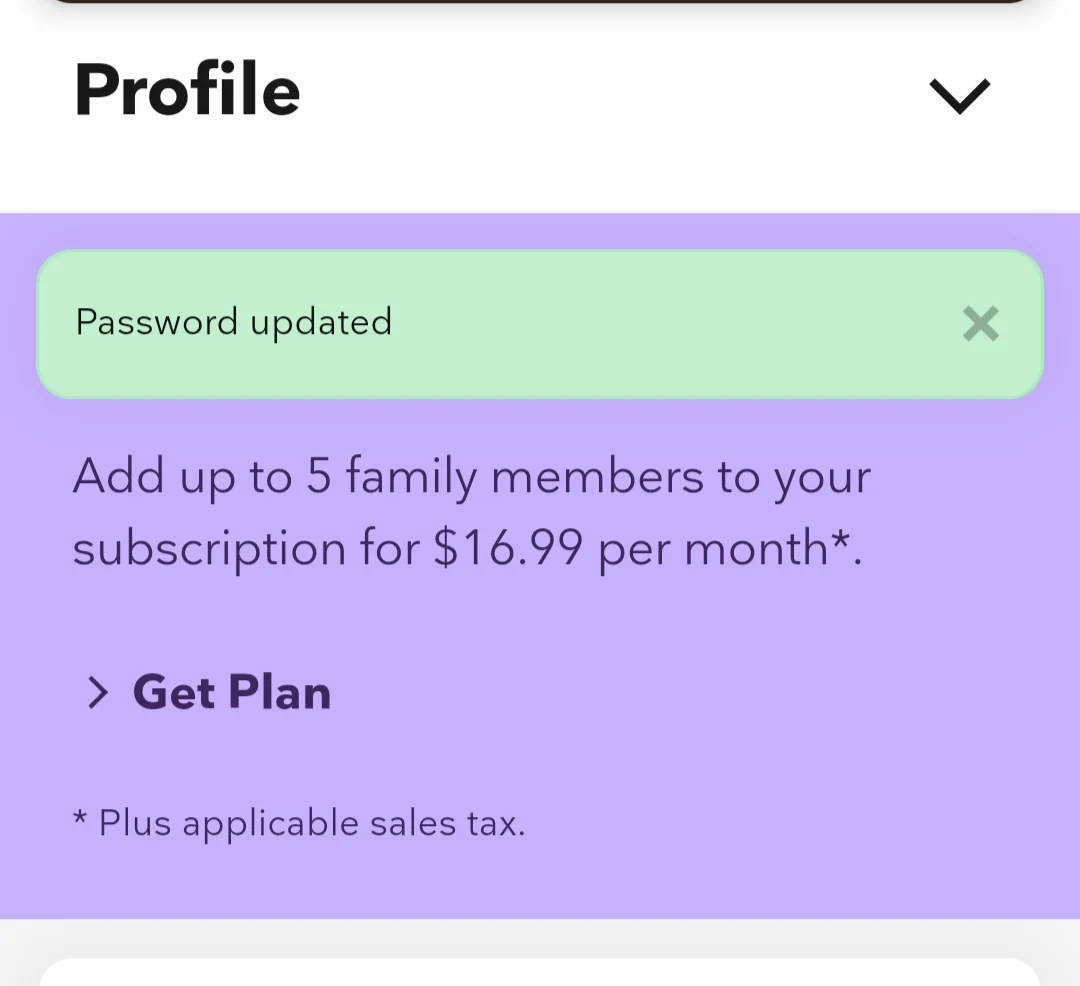
Task: Tap the purple family plan promo panel
Action: coord(540,566)
